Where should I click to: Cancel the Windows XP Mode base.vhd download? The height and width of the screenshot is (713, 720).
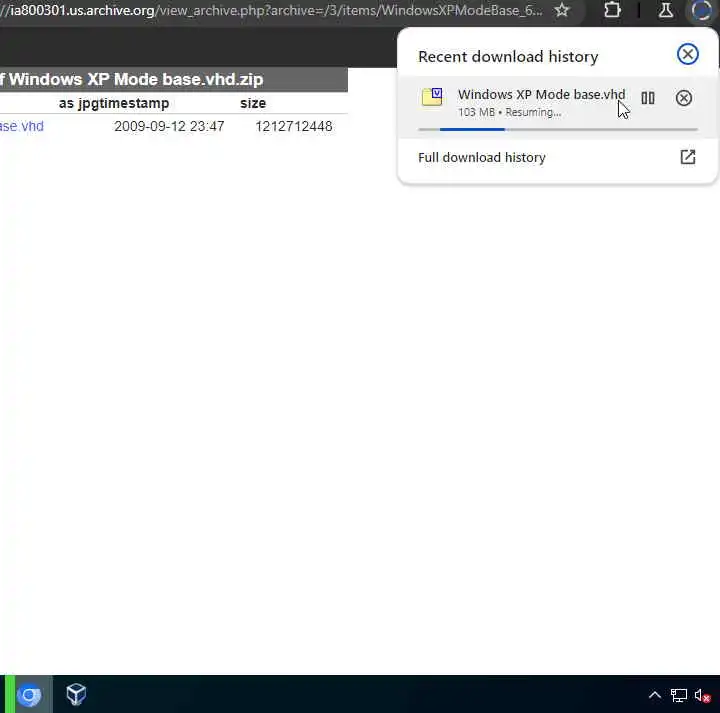point(683,98)
